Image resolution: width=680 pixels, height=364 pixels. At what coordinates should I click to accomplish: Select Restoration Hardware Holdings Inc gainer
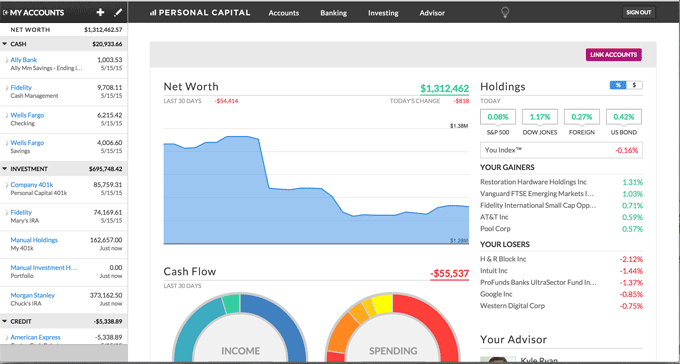coord(562,182)
